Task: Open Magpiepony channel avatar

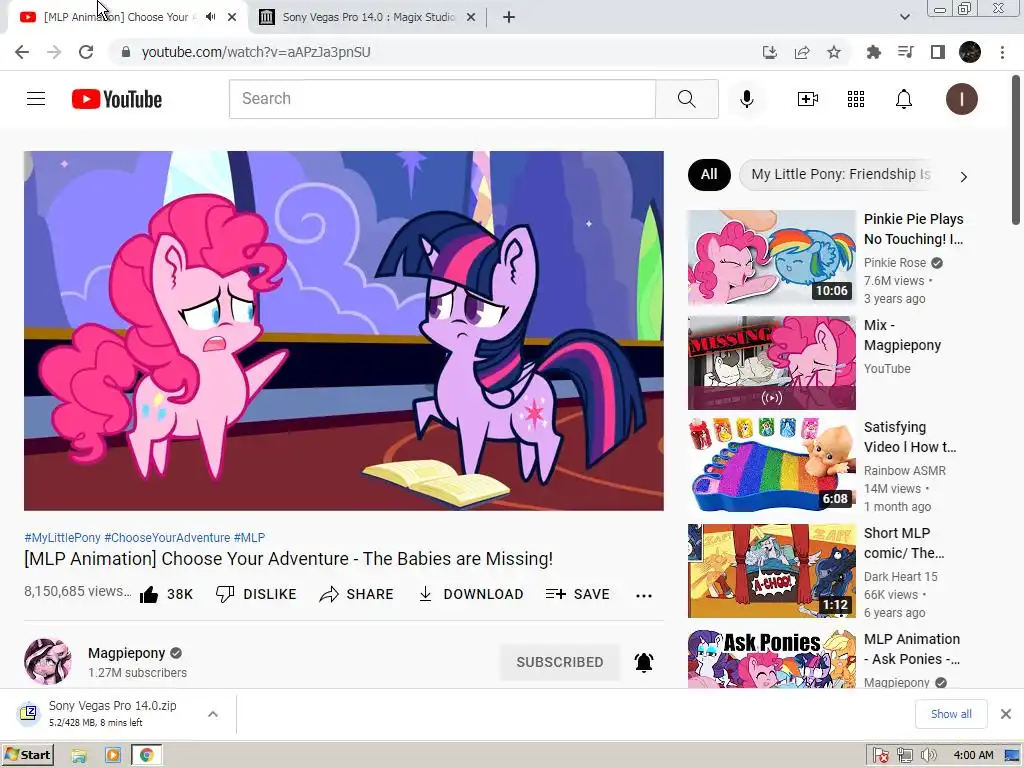Action: coord(48,662)
